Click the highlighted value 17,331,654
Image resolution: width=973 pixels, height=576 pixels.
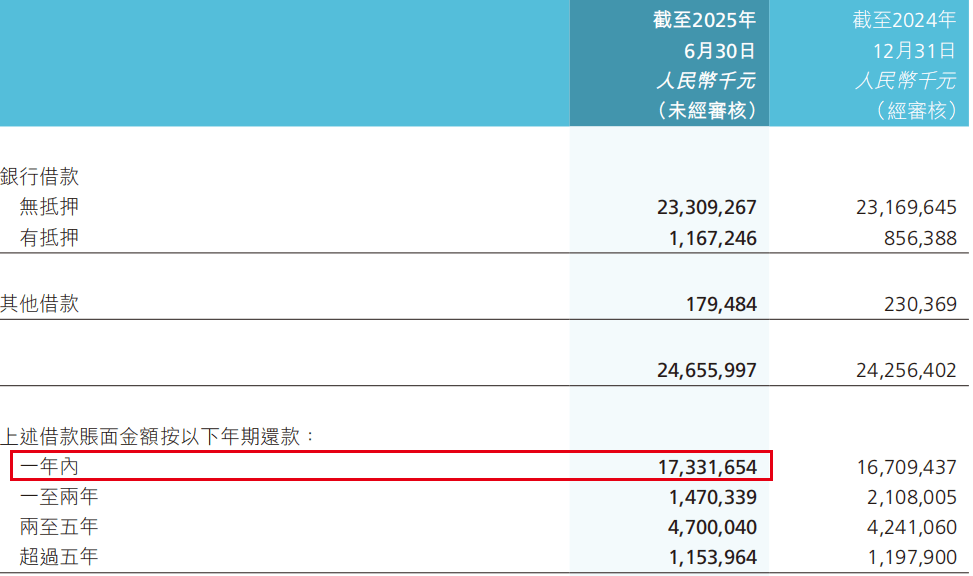(707, 466)
